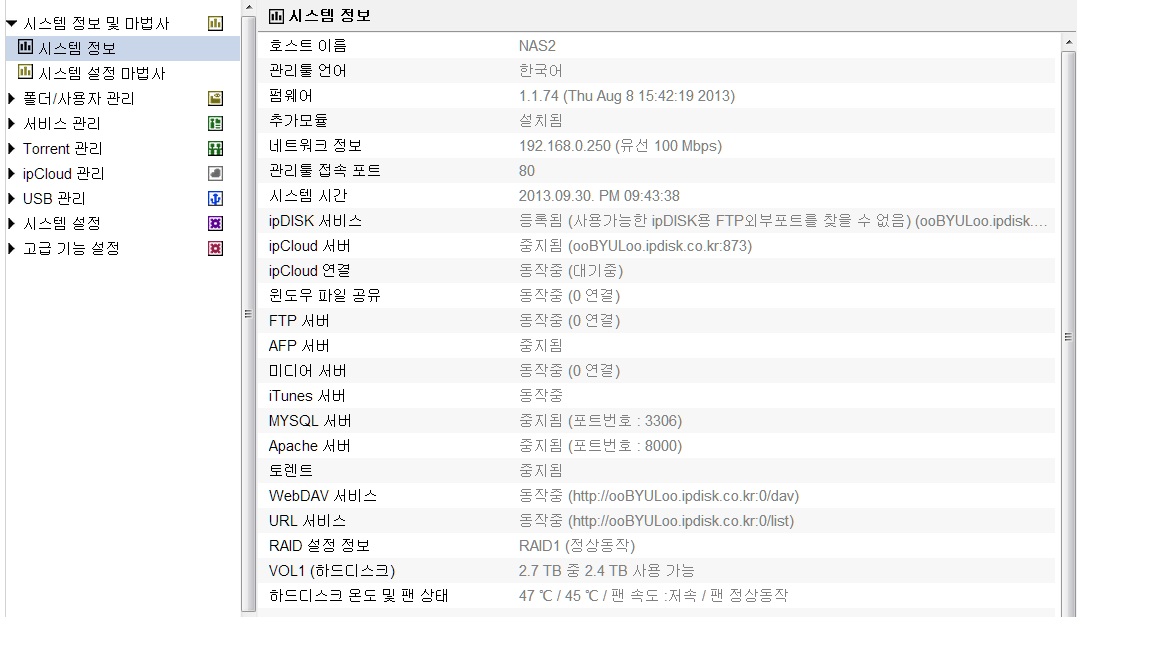Expand the 폴더/사용자 관리 section
Viewport: 1152px width, 648px height.
11,98
